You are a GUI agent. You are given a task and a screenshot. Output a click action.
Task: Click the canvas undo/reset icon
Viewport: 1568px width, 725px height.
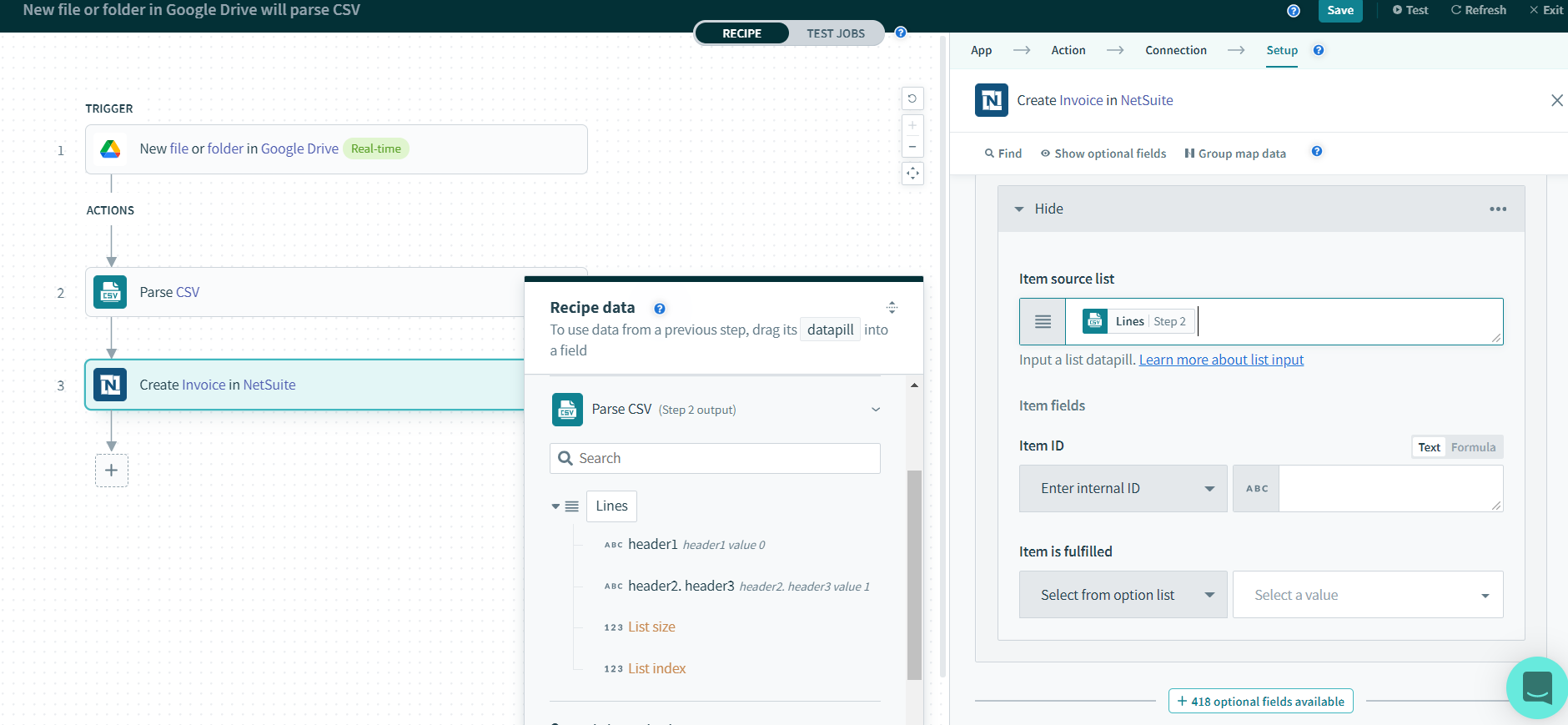click(x=912, y=98)
